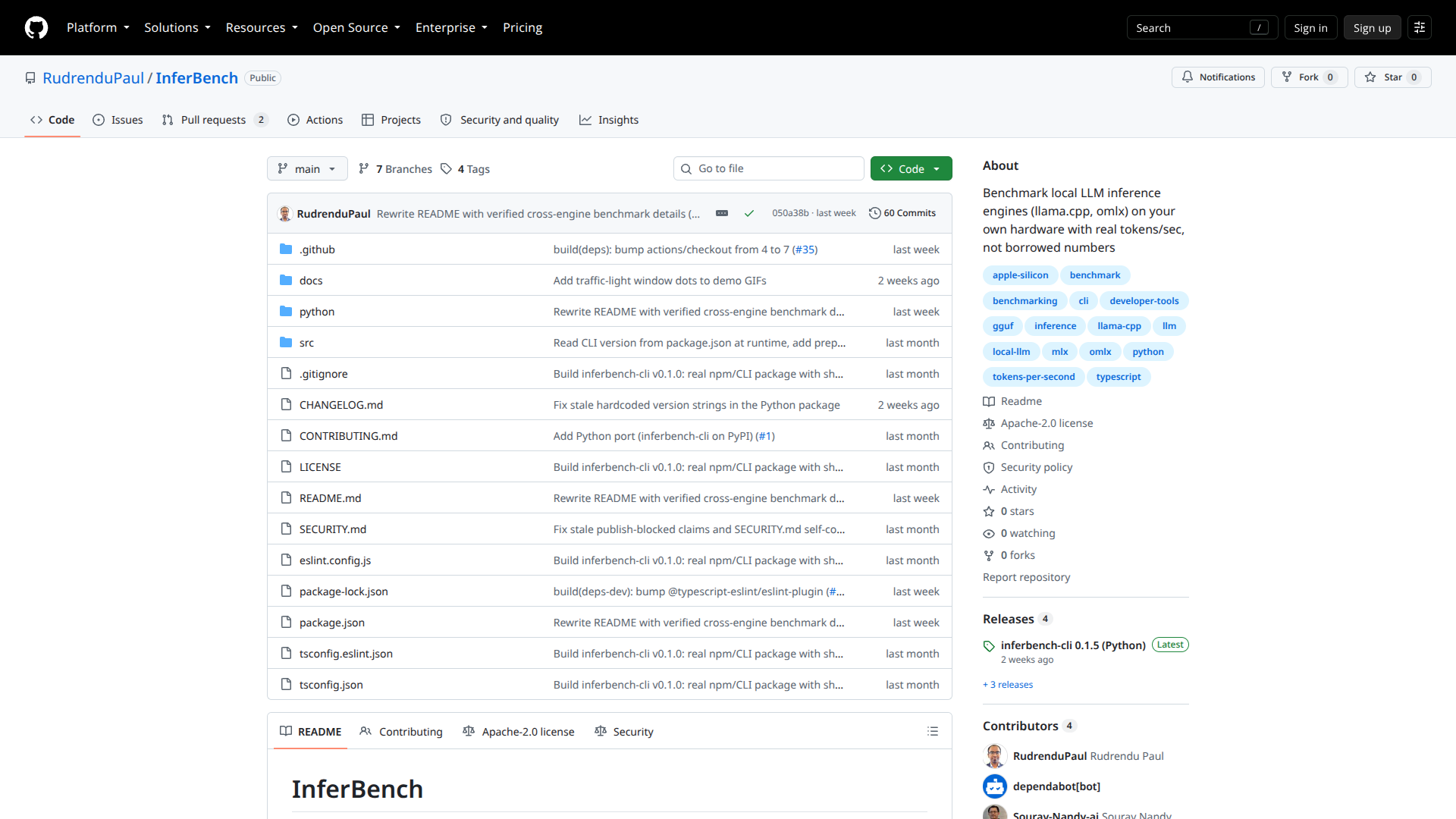This screenshot has width=1456, height=819.
Task: Expand the Resources menu
Action: pos(262,27)
